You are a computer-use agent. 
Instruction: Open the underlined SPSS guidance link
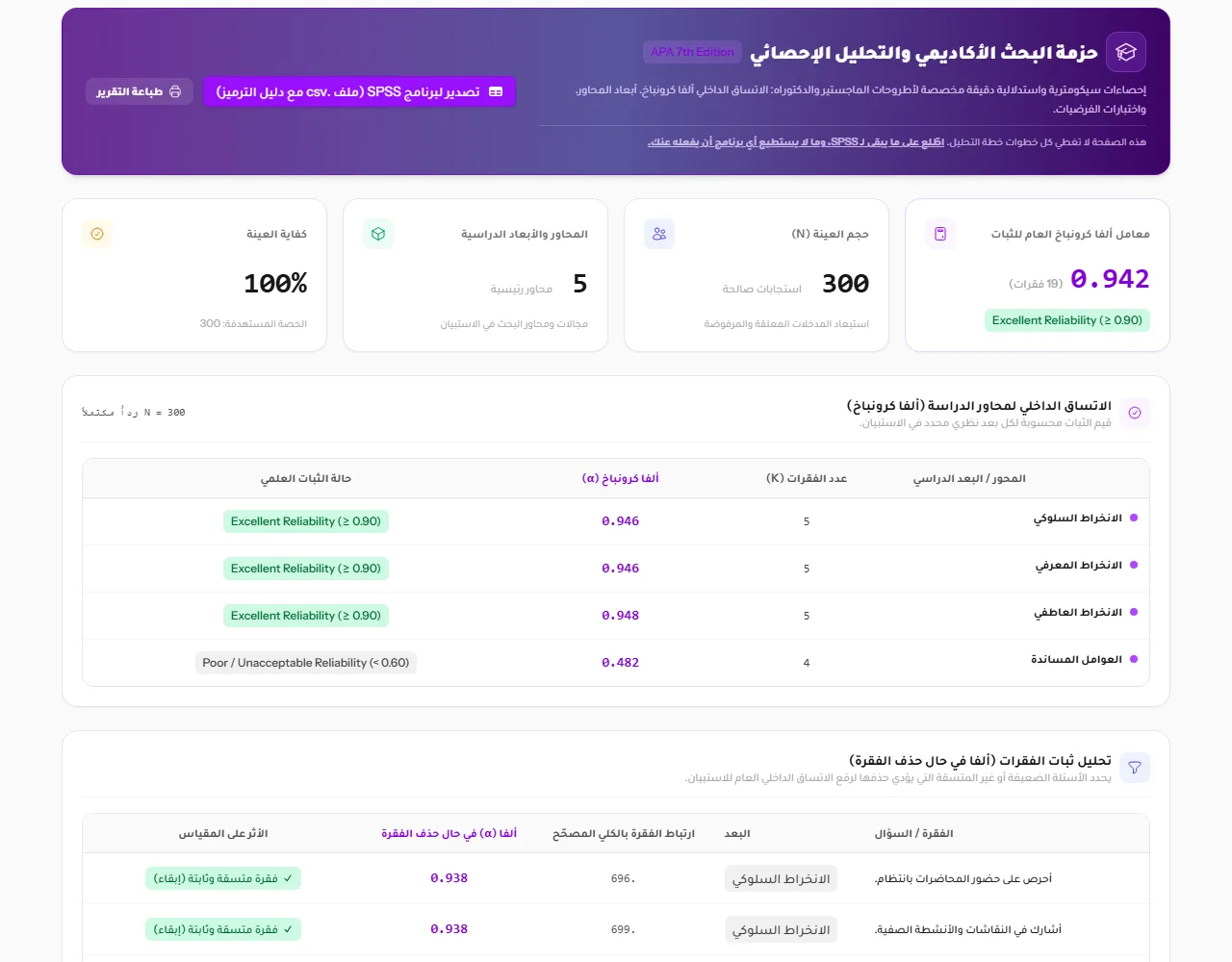(x=796, y=141)
